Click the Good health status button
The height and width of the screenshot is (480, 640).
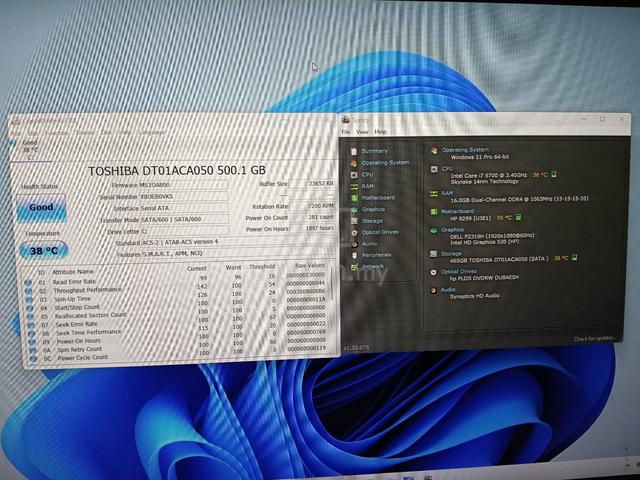pos(41,208)
